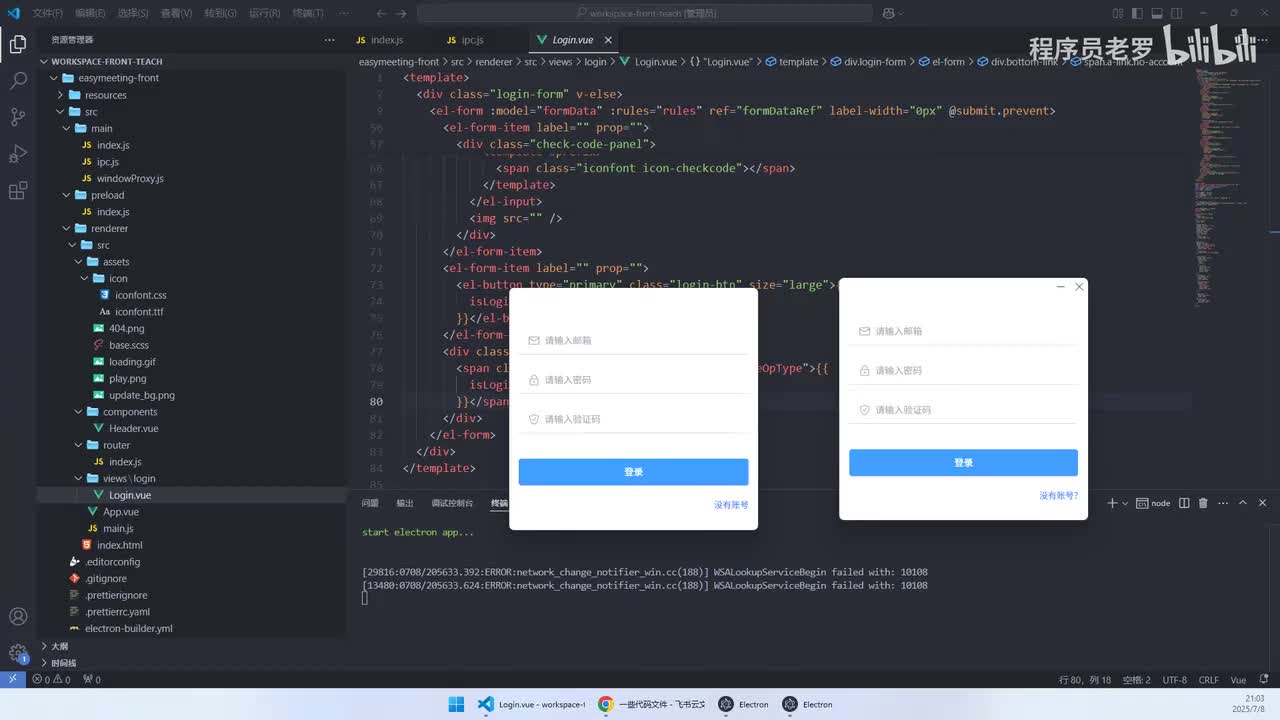Viewport: 1280px width, 720px height.
Task: Collapse the components folder
Action: click(80, 412)
